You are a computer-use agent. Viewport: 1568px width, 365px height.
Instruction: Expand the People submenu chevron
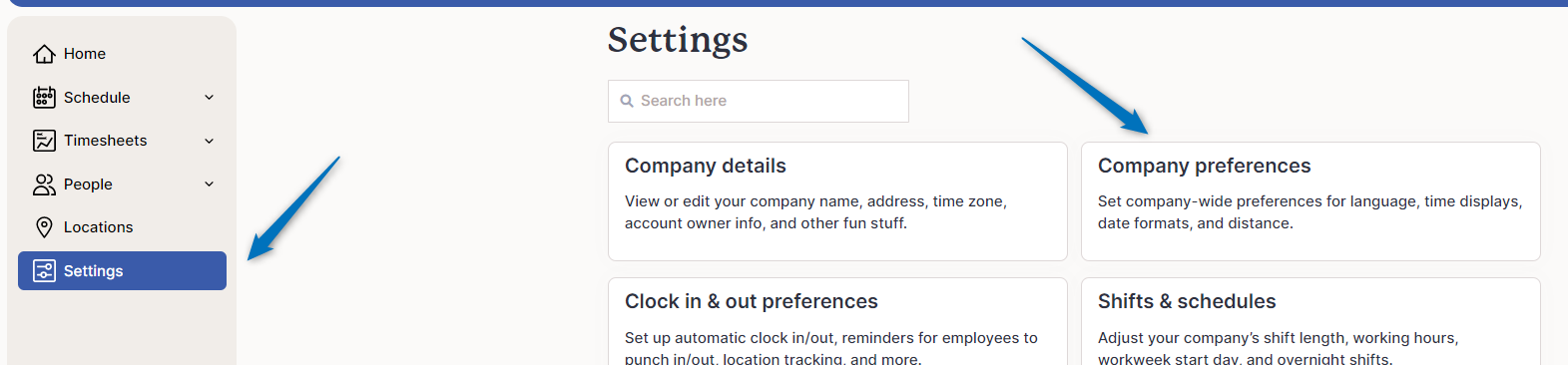210,183
